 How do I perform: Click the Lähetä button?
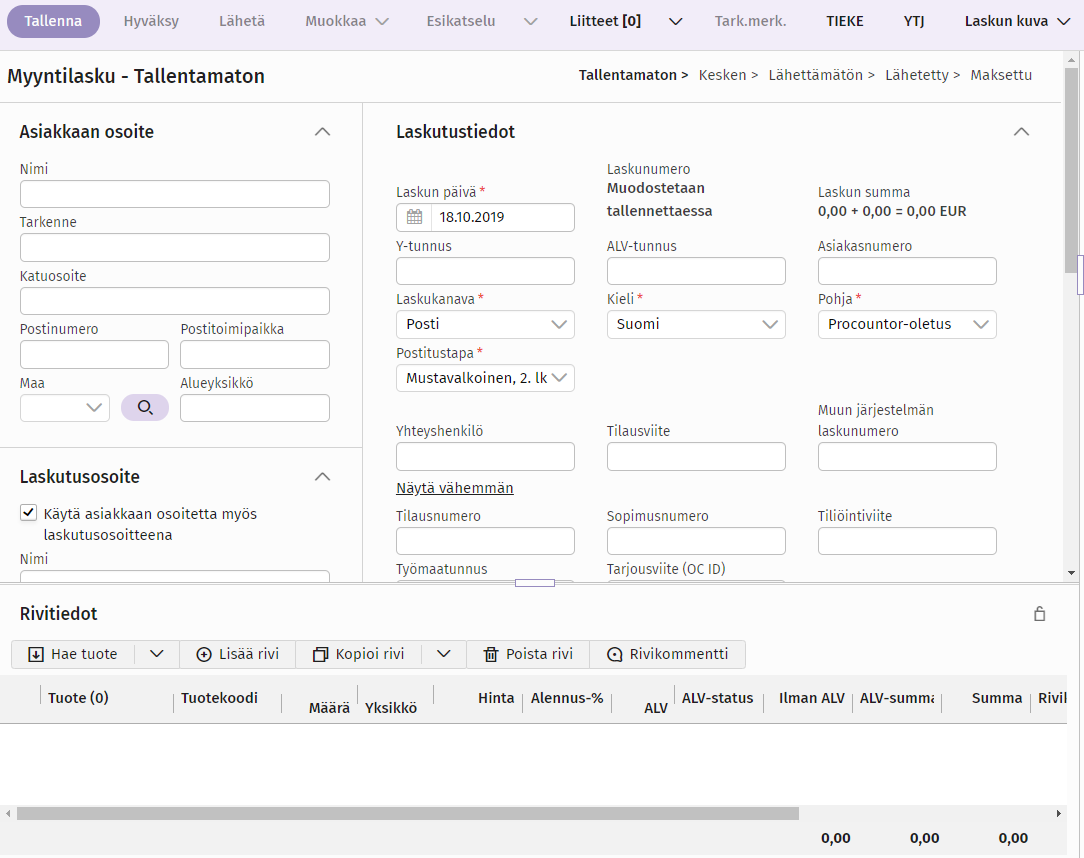(x=242, y=21)
